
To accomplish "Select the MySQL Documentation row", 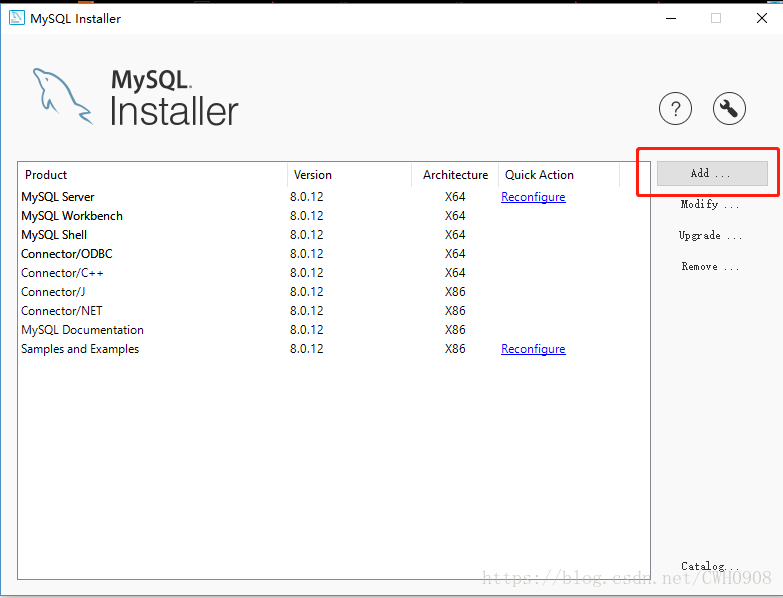I will pyautogui.click(x=334, y=329).
